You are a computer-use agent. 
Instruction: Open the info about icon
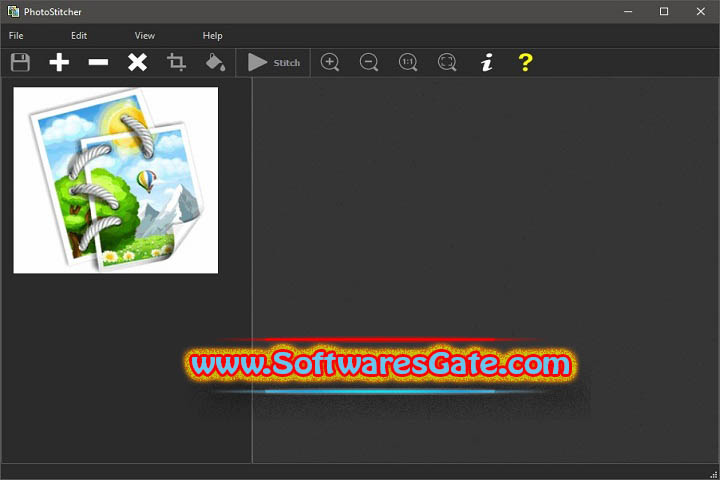pyautogui.click(x=487, y=62)
